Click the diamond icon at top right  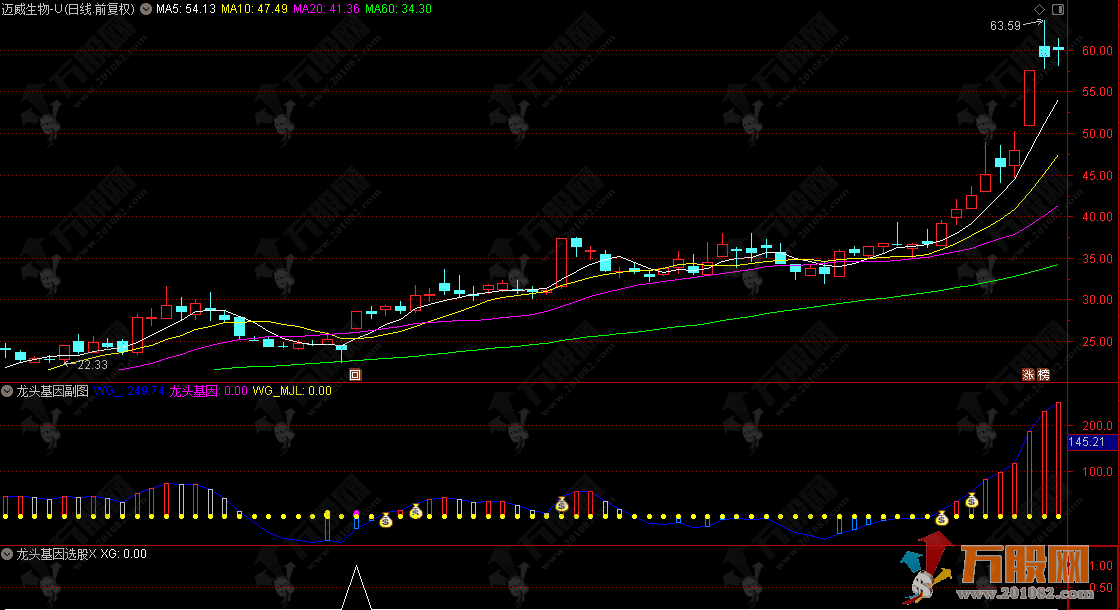point(1040,9)
